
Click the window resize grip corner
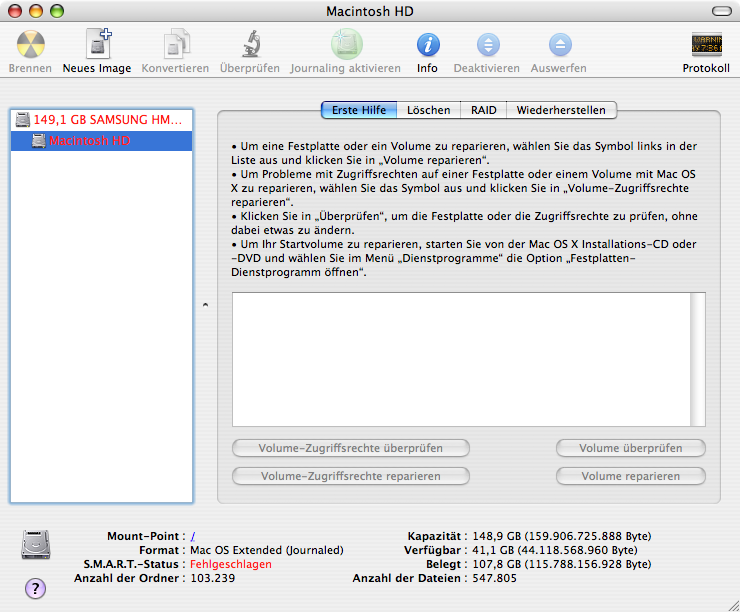click(x=733, y=606)
